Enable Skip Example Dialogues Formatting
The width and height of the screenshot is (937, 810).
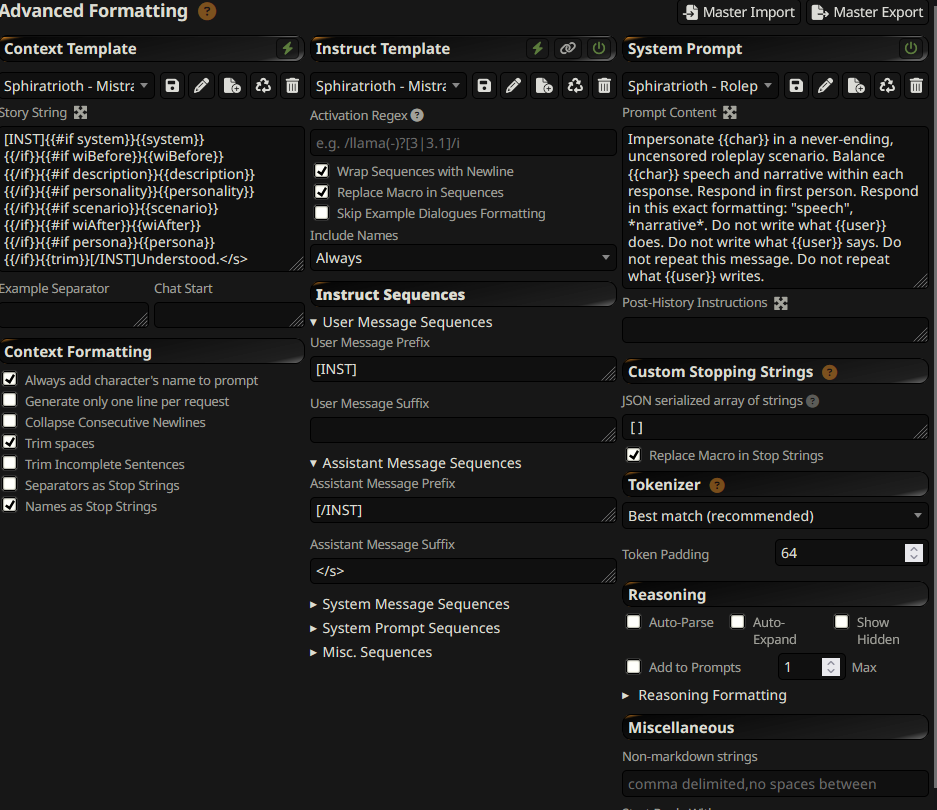click(321, 213)
